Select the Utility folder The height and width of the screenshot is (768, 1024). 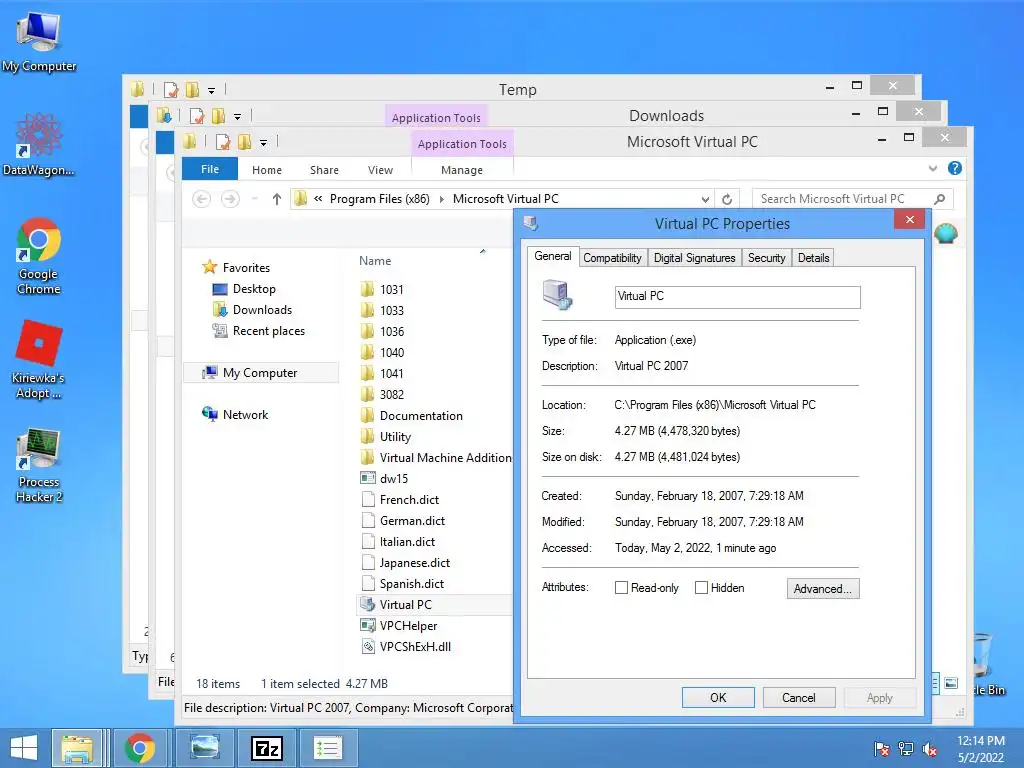(x=395, y=437)
